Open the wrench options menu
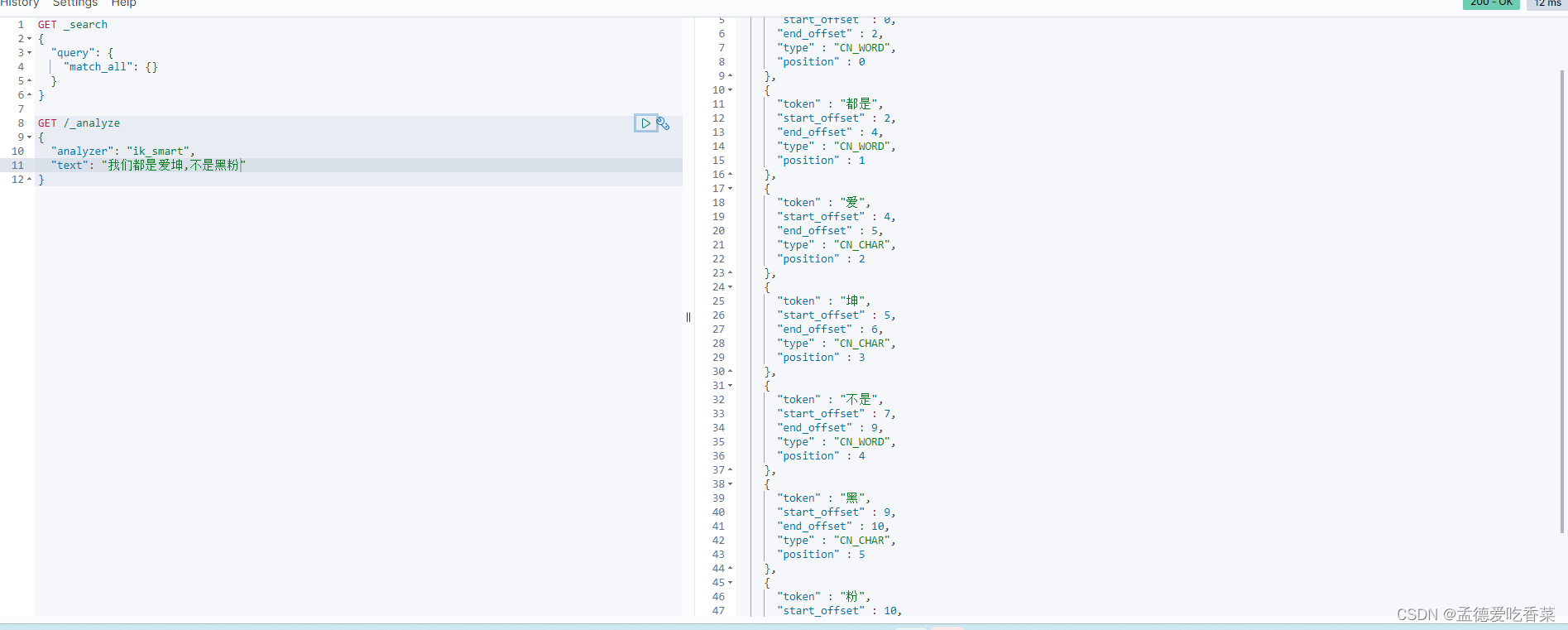The image size is (1568, 630). pyautogui.click(x=663, y=123)
